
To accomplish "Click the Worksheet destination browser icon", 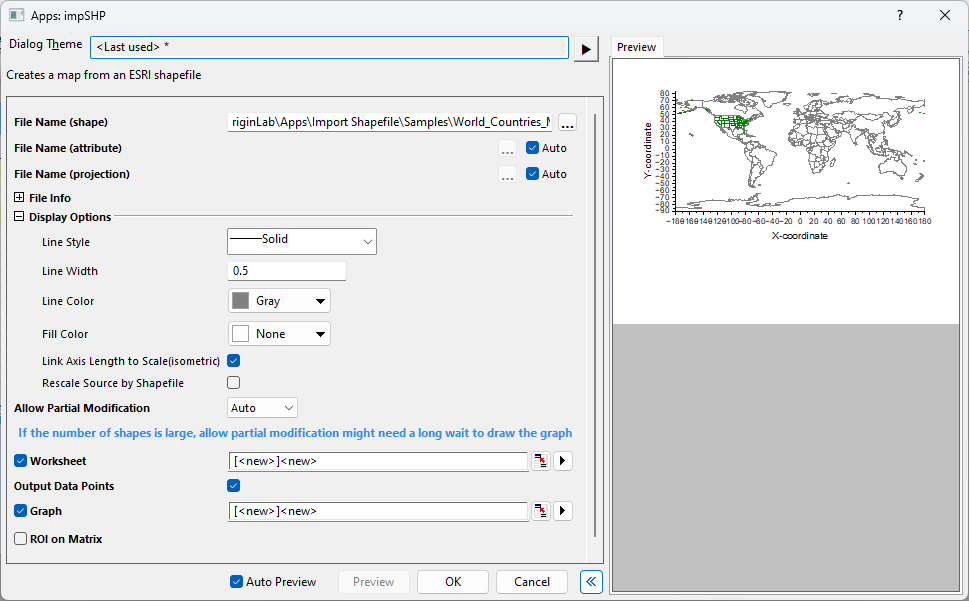I will point(541,461).
